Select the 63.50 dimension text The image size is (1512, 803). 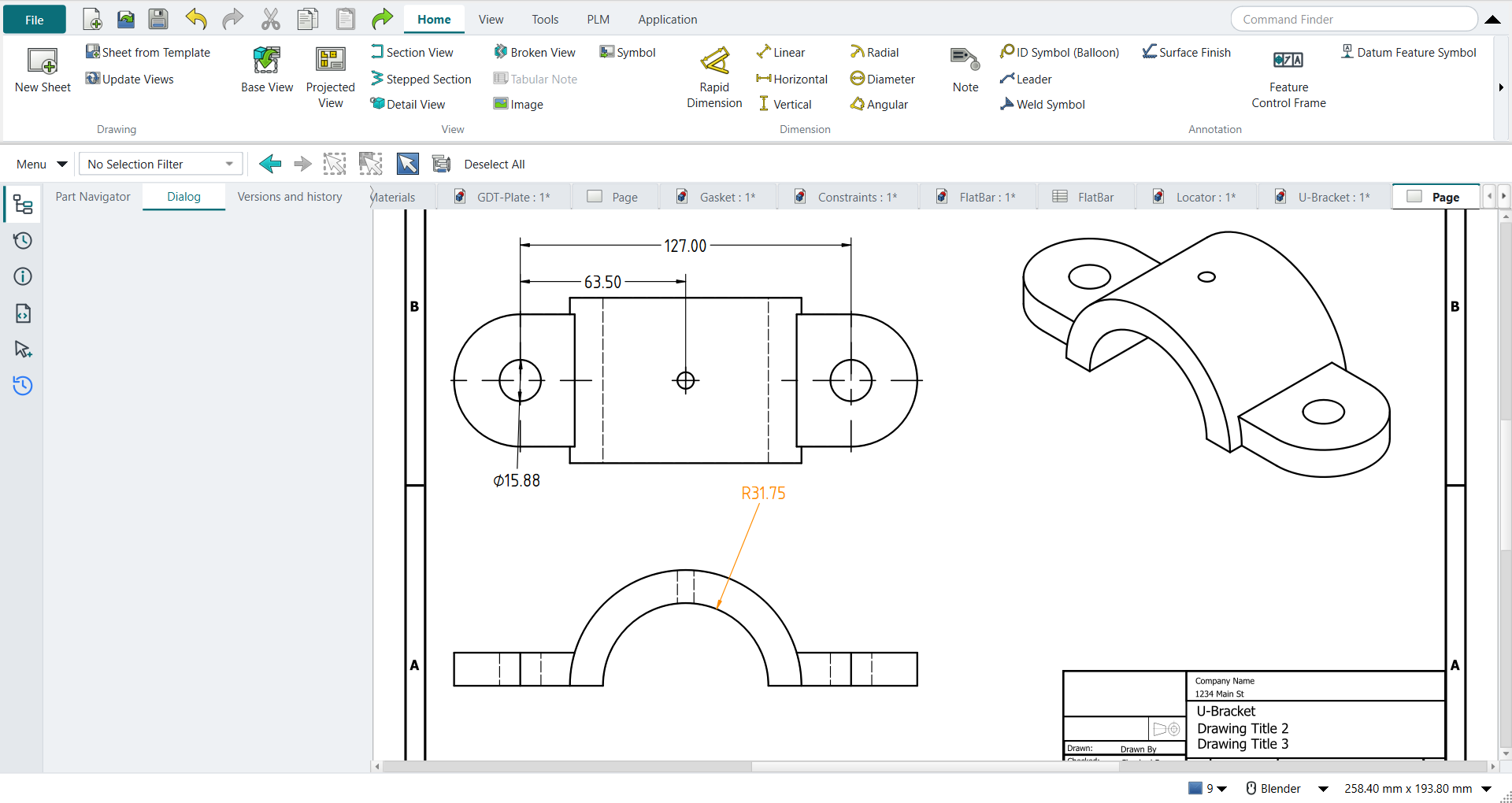coord(602,282)
